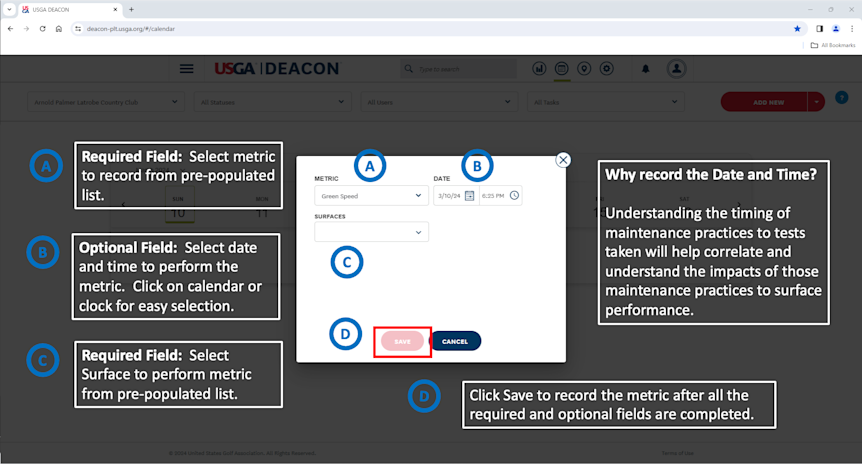Open notifications bell icon

click(645, 69)
